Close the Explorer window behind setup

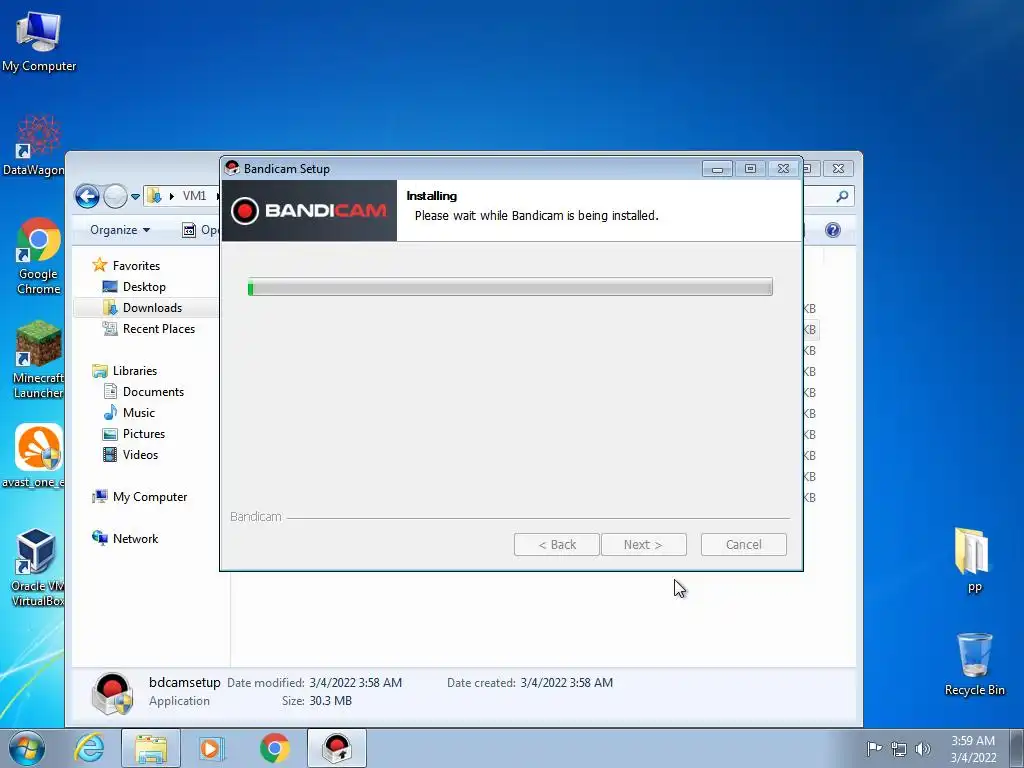click(839, 168)
